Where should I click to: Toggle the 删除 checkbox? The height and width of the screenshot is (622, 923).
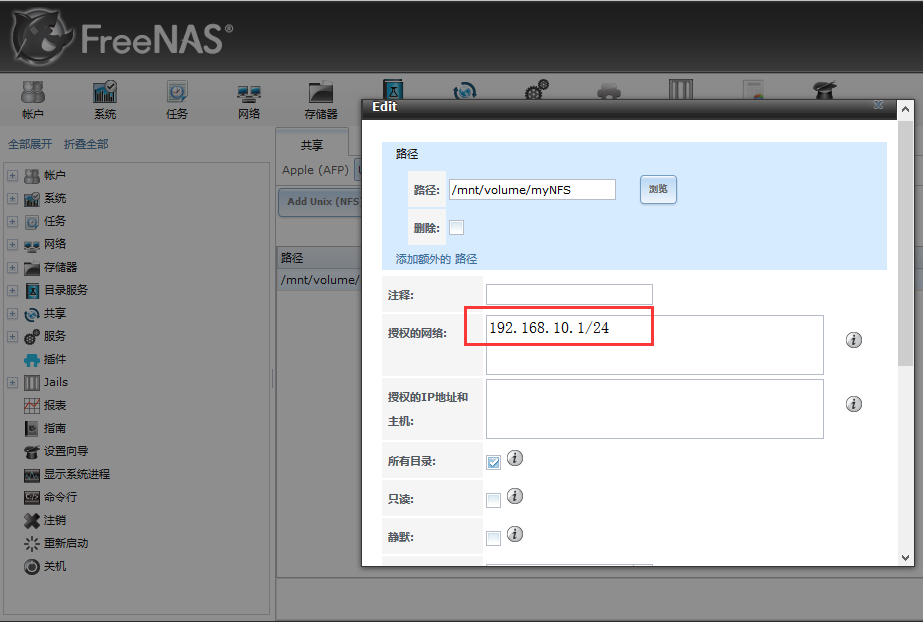(456, 228)
